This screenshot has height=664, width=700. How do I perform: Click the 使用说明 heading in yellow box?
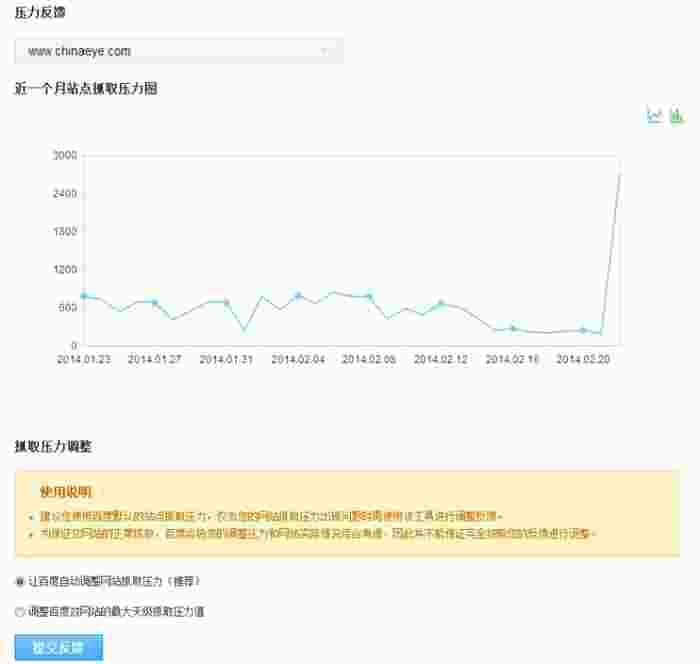pos(66,492)
